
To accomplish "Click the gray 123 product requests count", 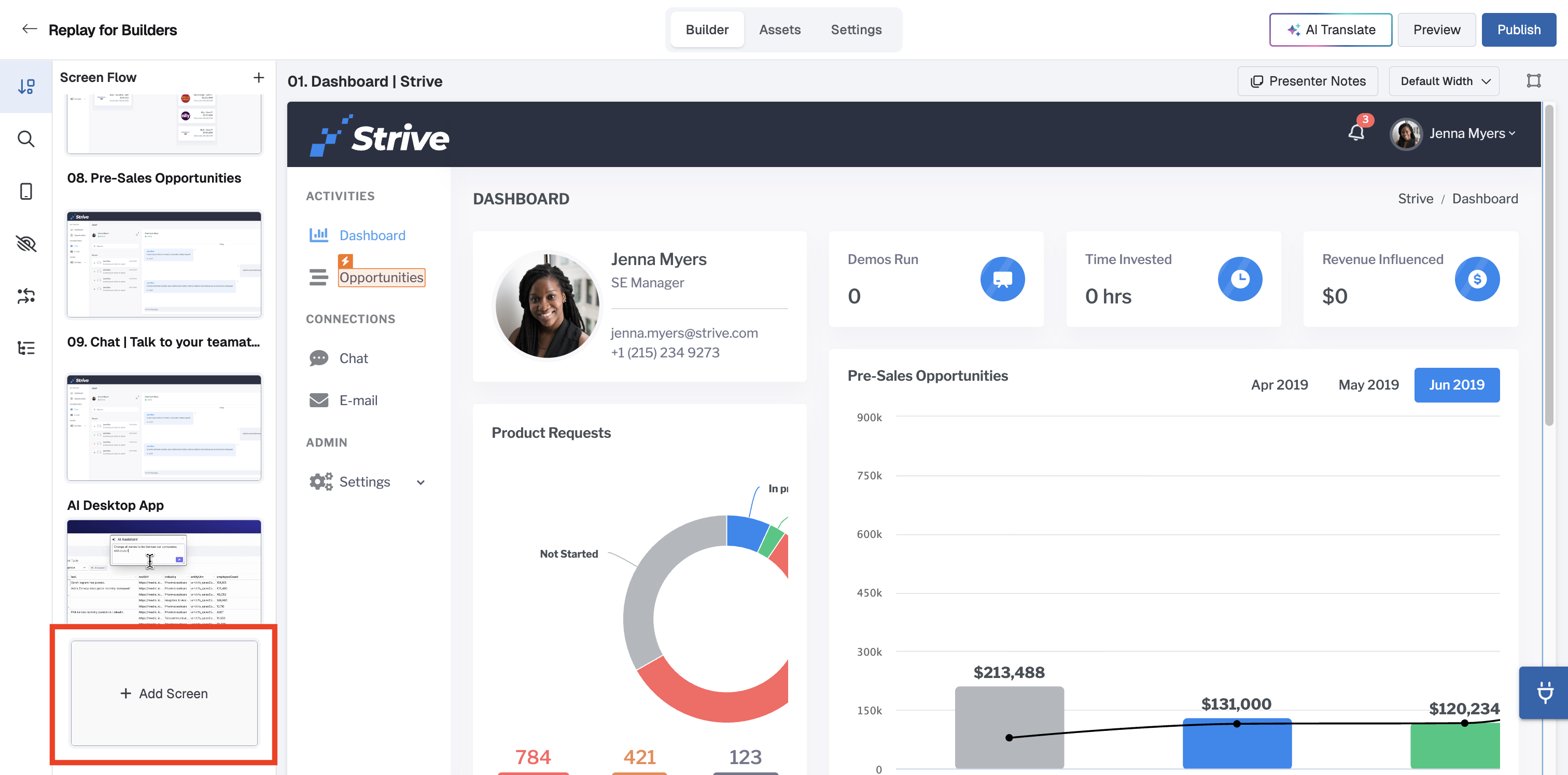I will click(745, 757).
